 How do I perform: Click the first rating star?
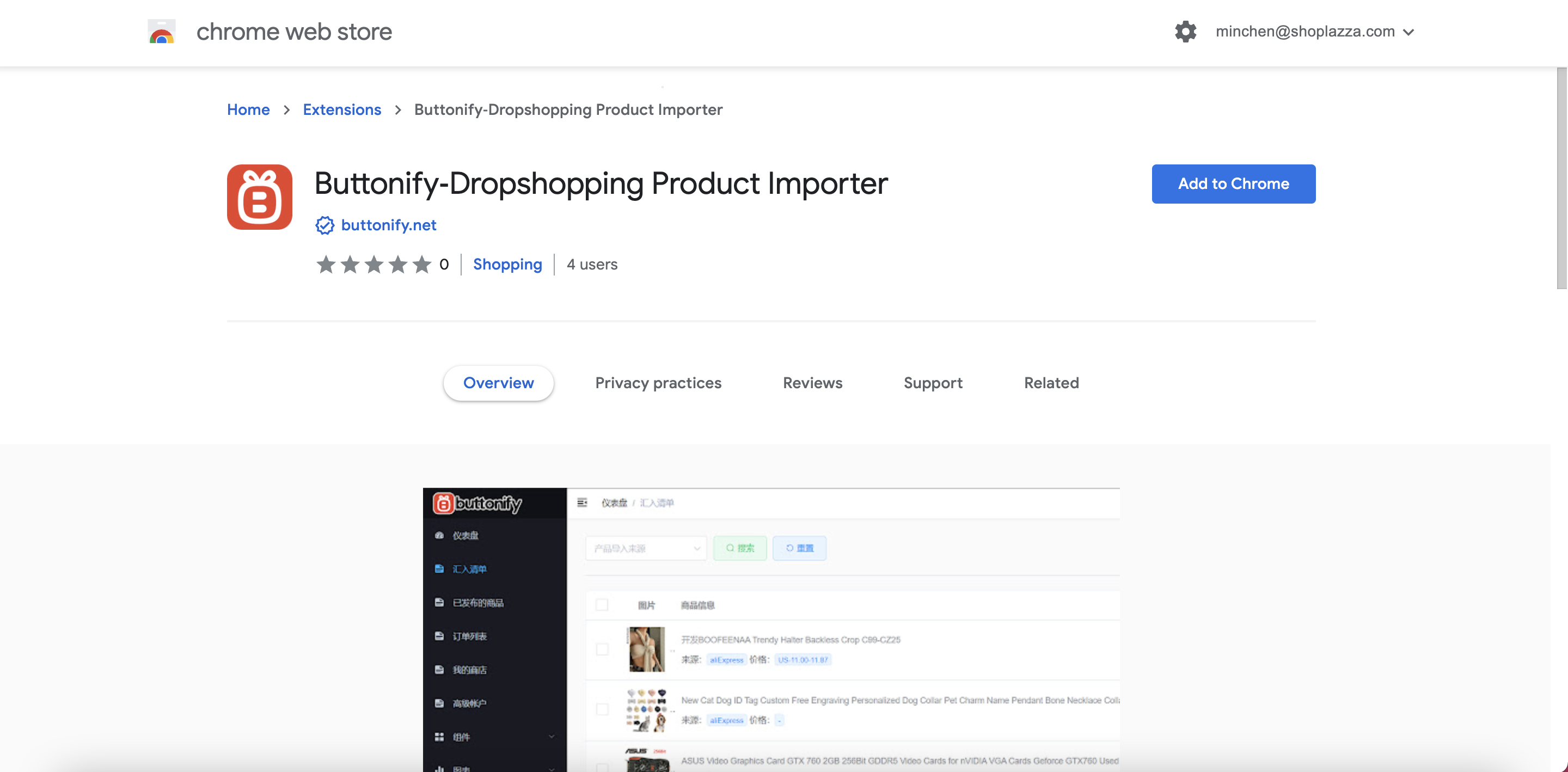326,264
